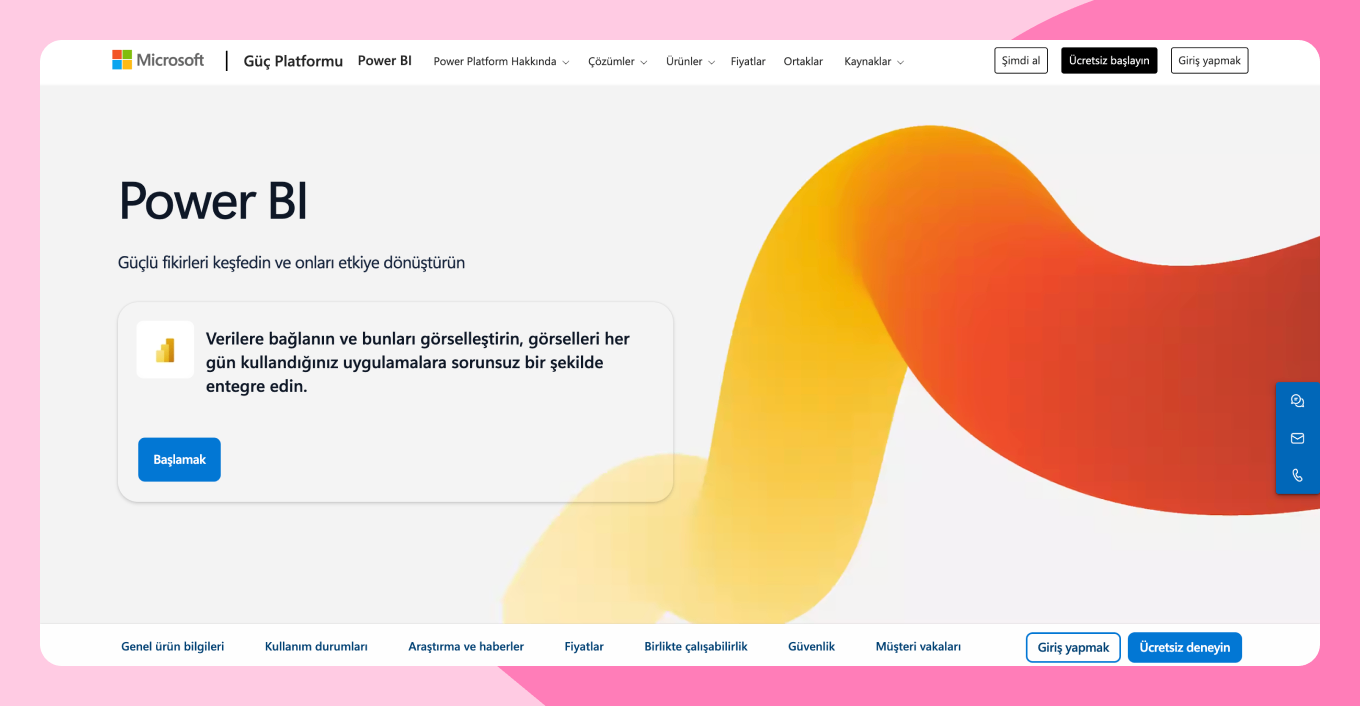1360x706 pixels.
Task: Jump to the Güvenlik section
Action: (x=811, y=647)
